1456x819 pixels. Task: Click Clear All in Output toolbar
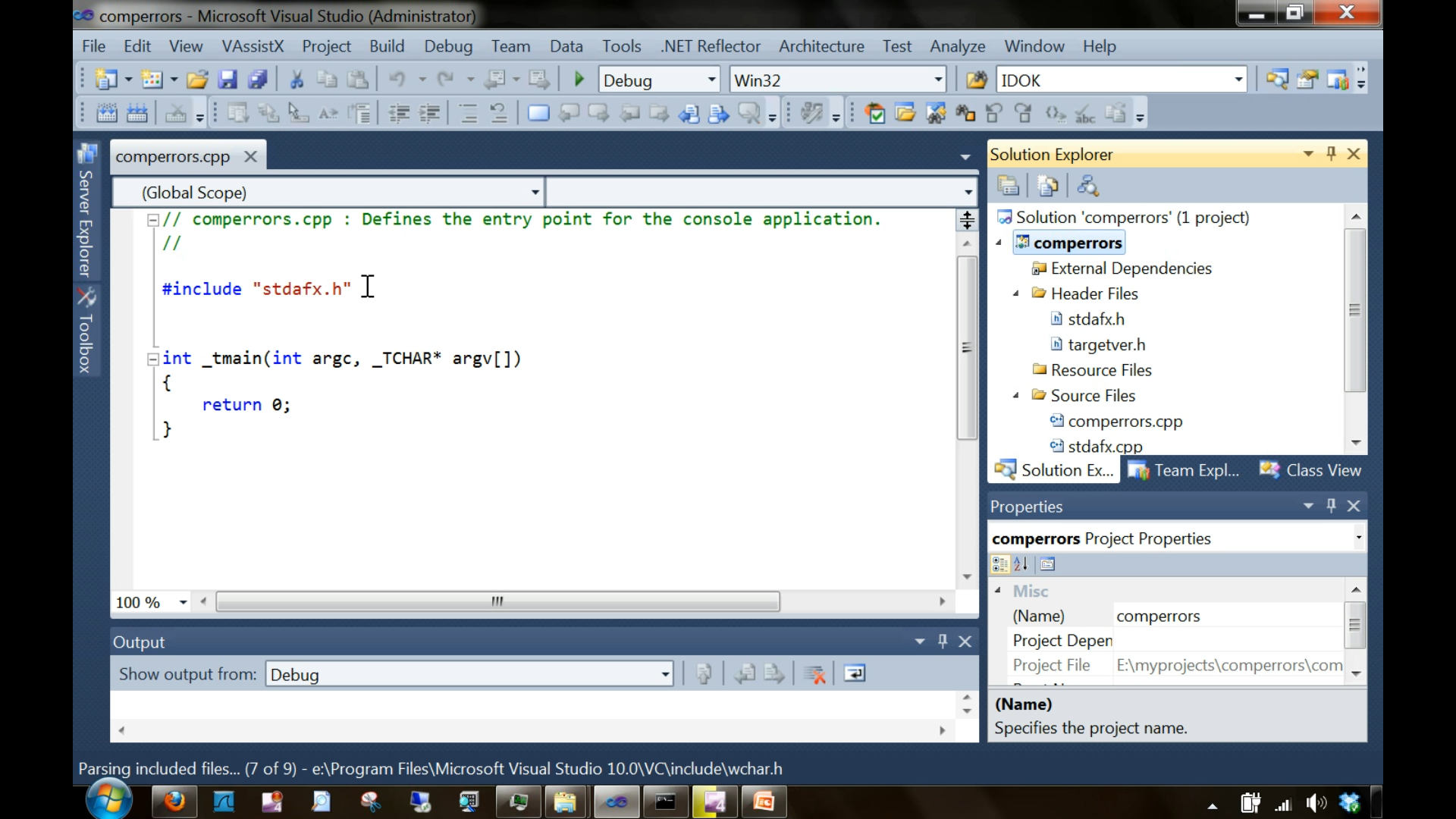point(814,674)
